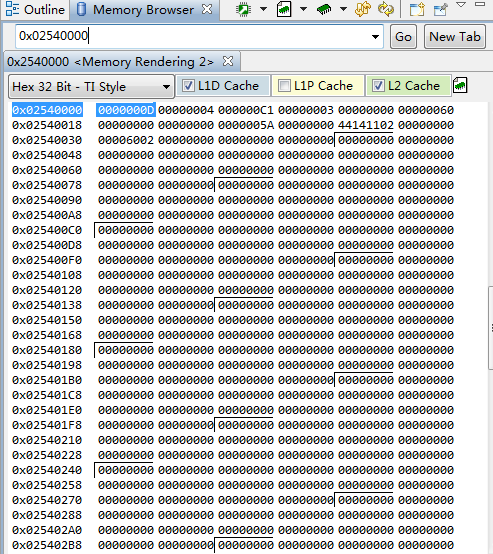Select the address 0x025400F0 row label
This screenshot has width=493, height=554.
(47, 260)
